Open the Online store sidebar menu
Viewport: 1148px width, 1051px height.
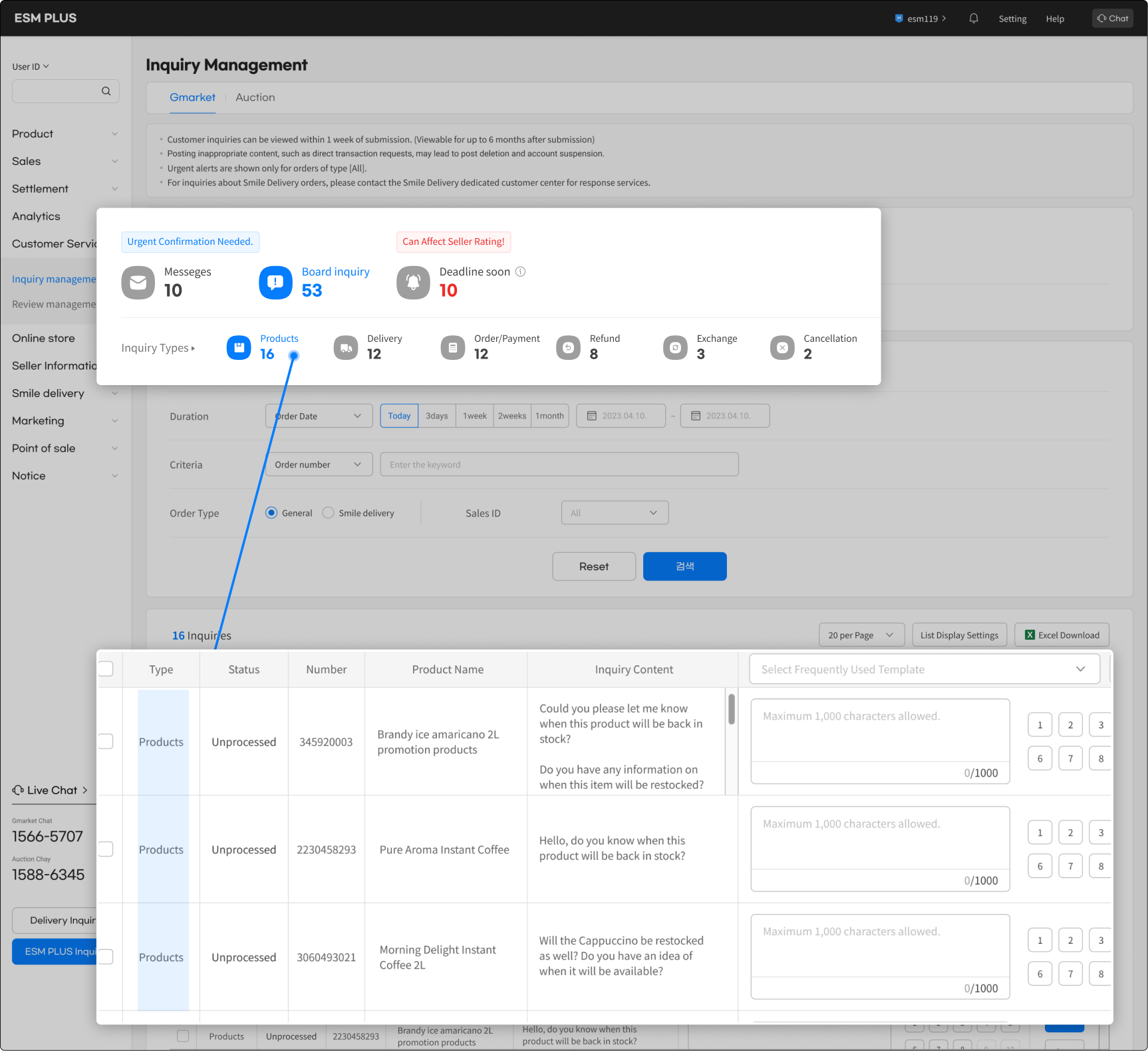point(44,339)
